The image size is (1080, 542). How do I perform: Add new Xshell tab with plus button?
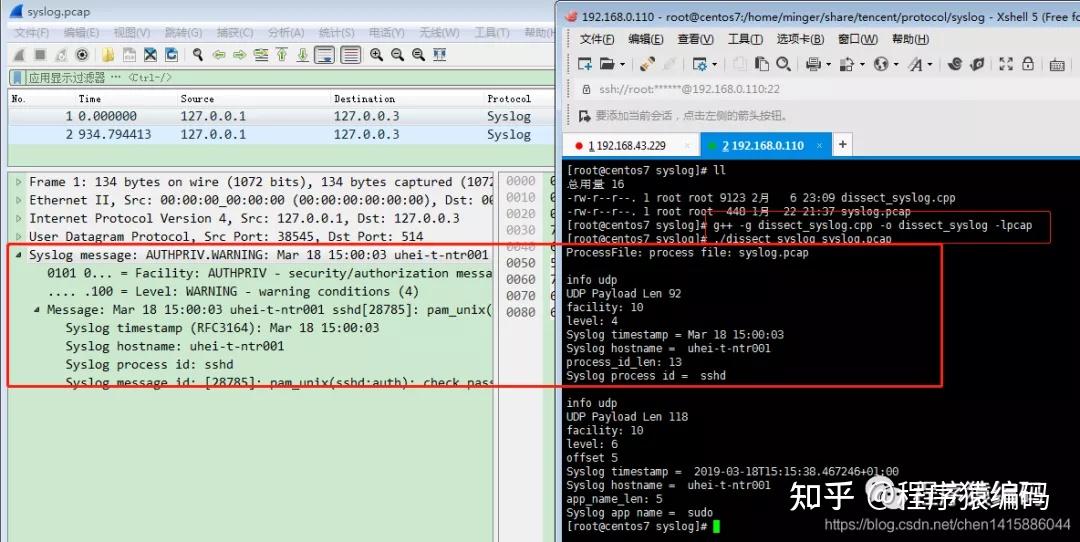(842, 145)
